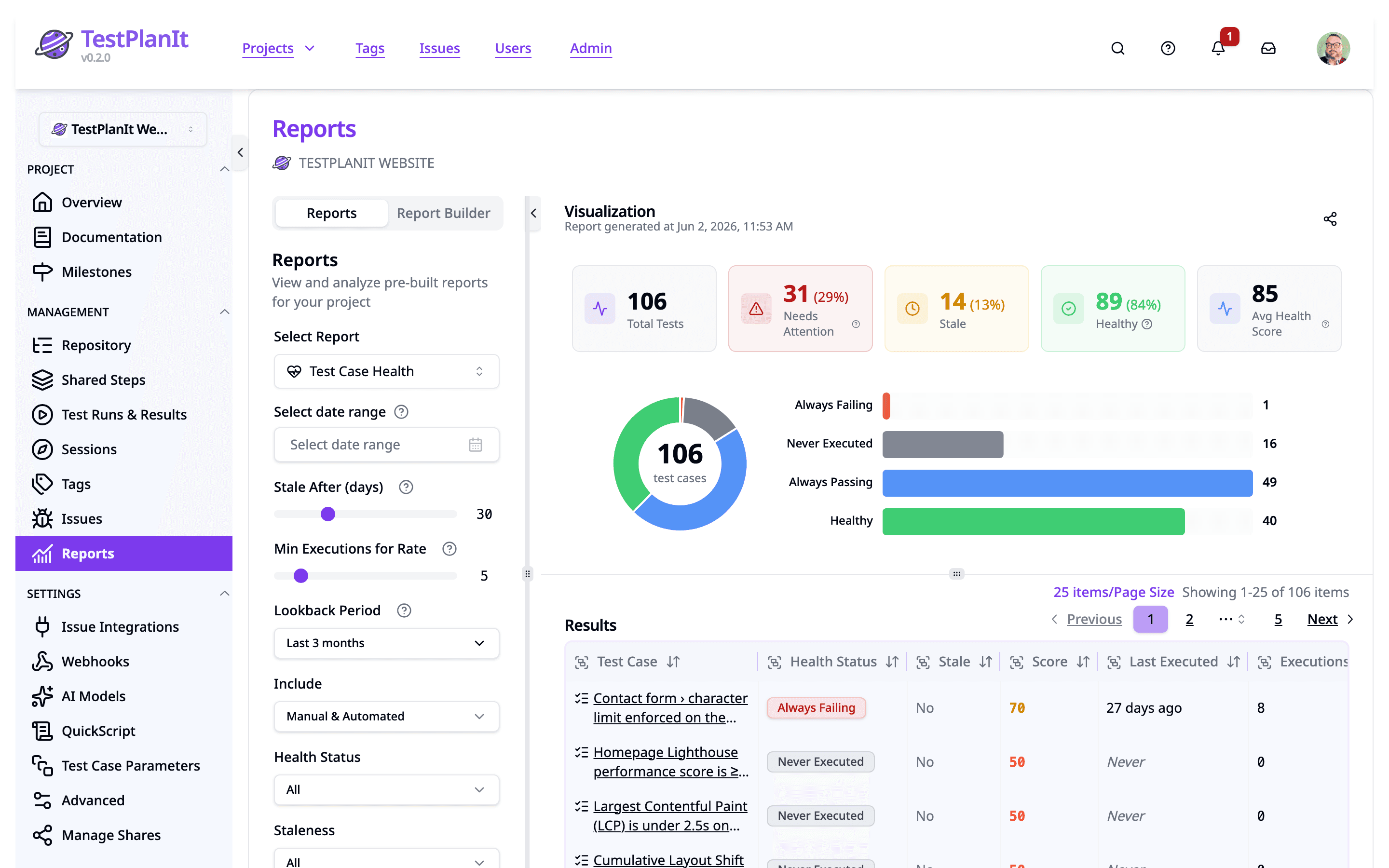Screen dimensions: 1389x868
Task: Switch to the Report Builder tab
Action: click(x=443, y=213)
